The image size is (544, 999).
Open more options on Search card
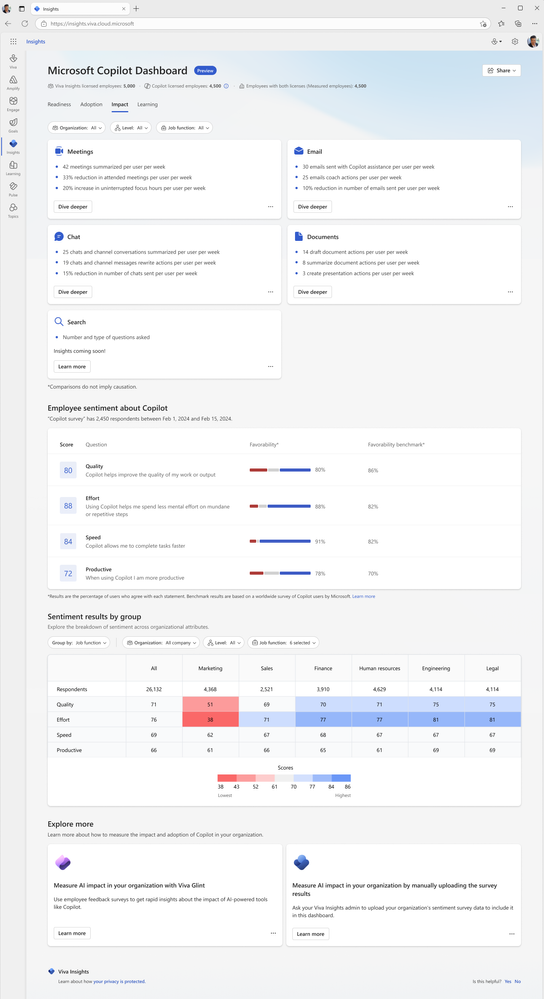click(271, 366)
